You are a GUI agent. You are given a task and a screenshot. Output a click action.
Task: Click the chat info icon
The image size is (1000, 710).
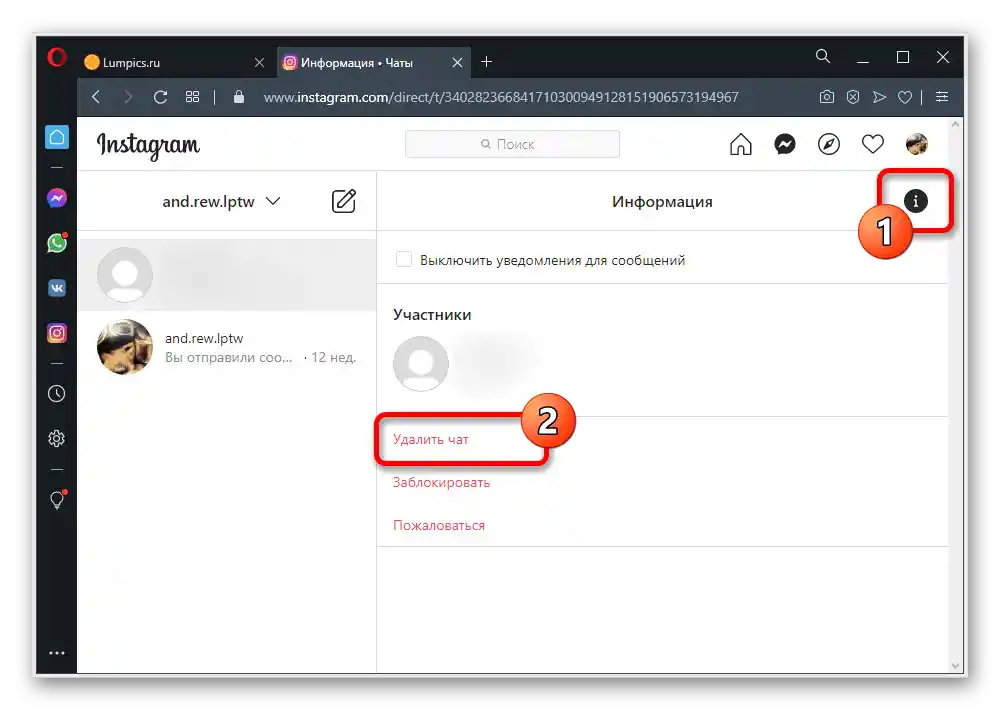click(915, 201)
